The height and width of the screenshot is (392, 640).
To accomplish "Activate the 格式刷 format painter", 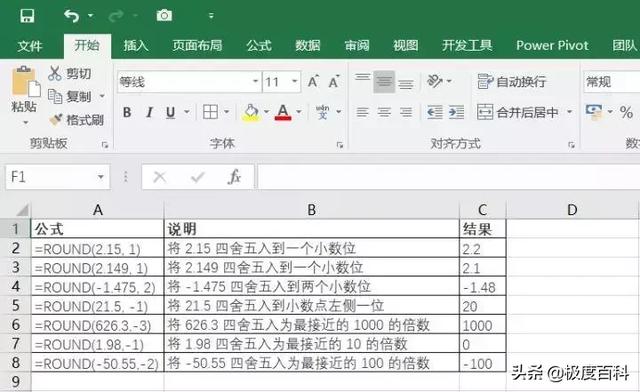I will click(76, 120).
